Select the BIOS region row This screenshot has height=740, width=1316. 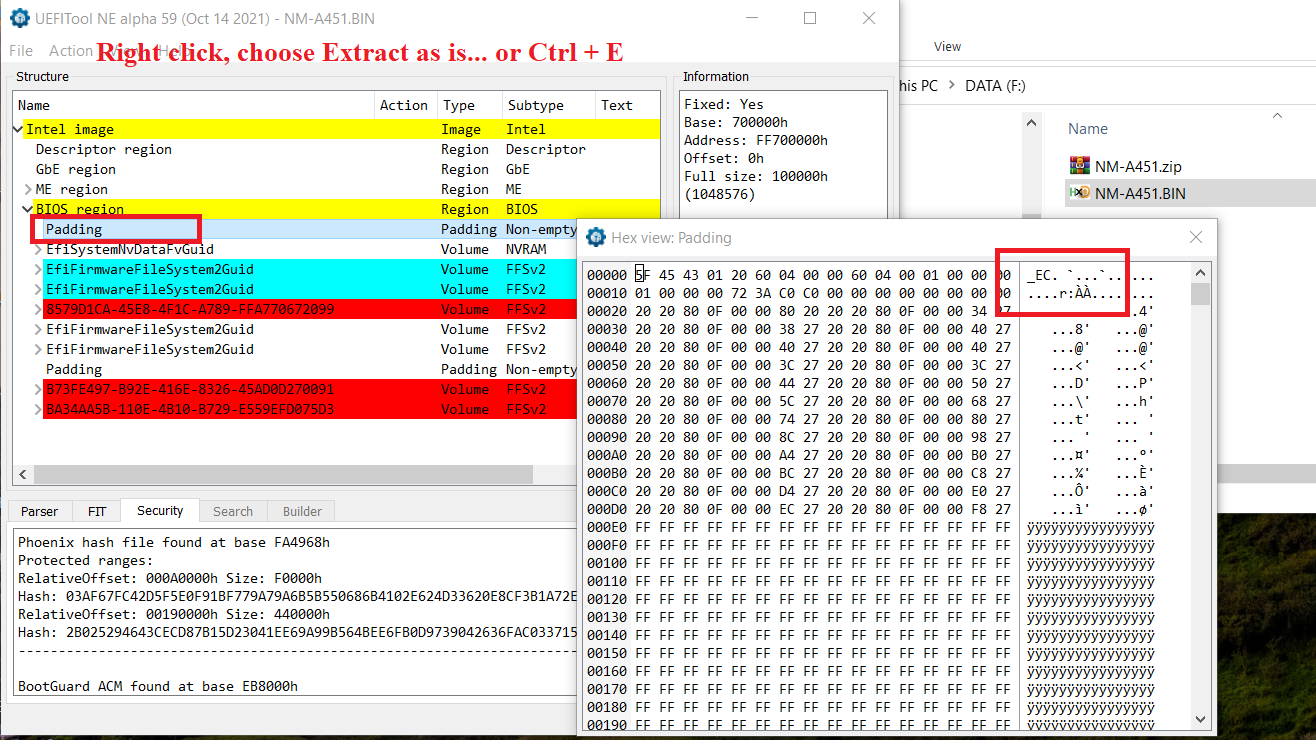point(337,209)
